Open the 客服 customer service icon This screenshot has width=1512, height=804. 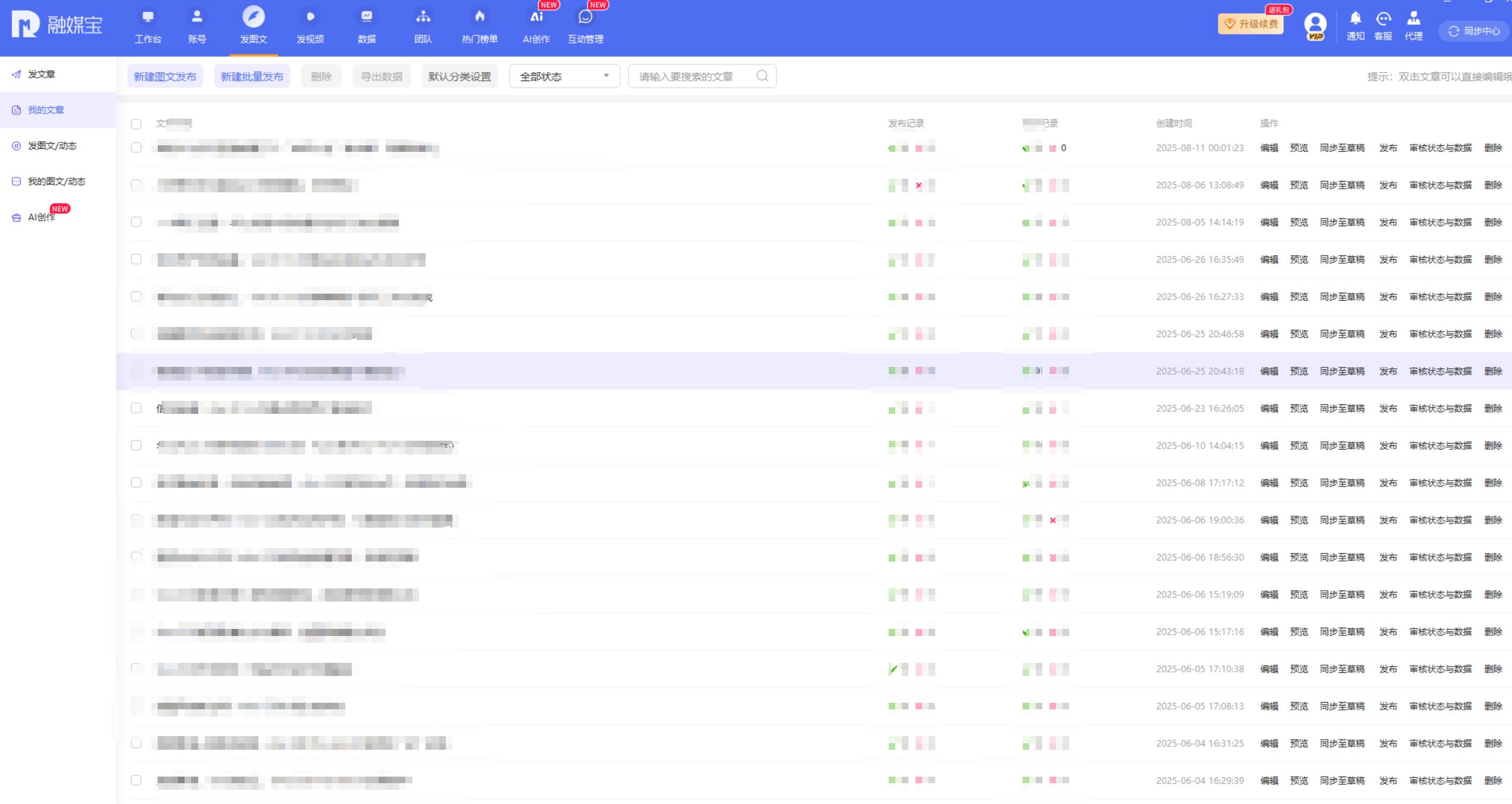click(1383, 19)
